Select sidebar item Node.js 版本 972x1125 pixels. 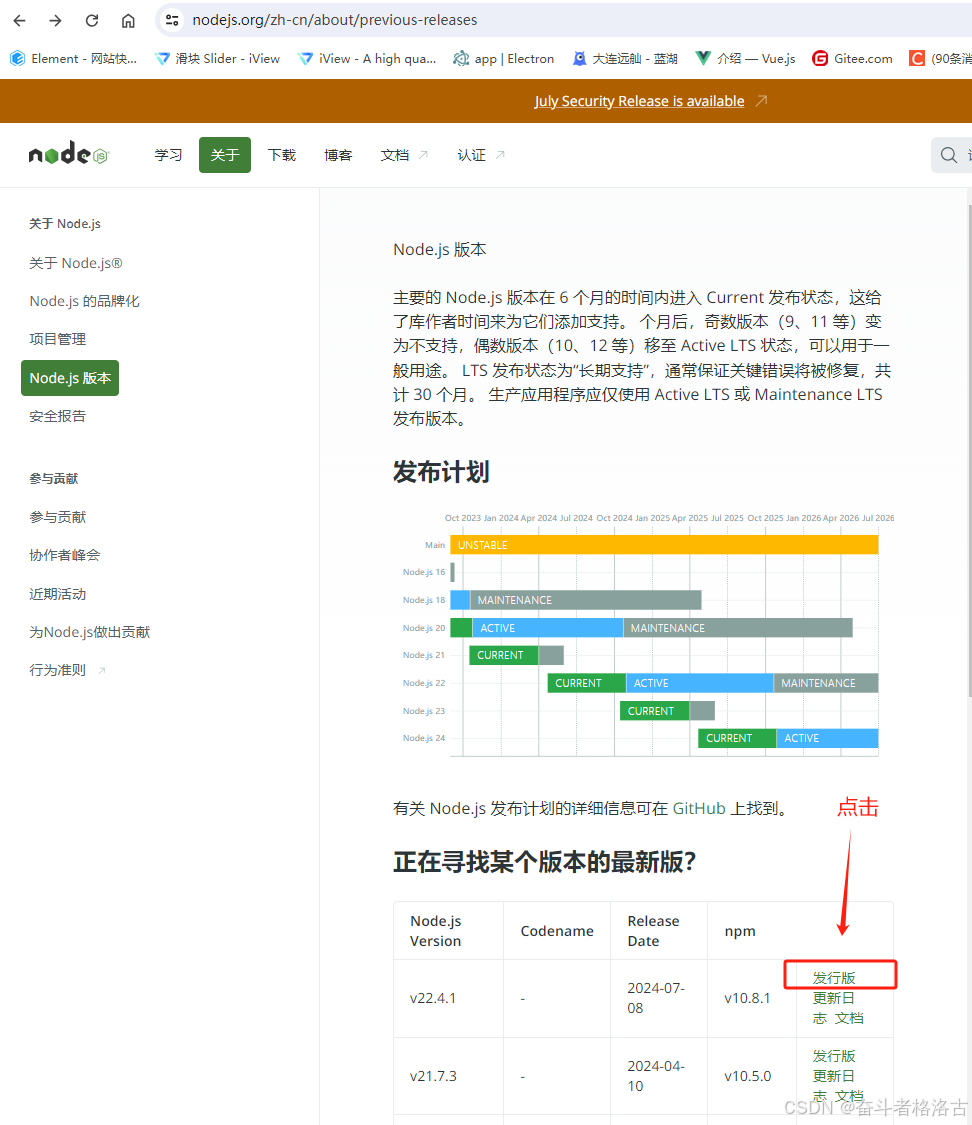pos(70,378)
